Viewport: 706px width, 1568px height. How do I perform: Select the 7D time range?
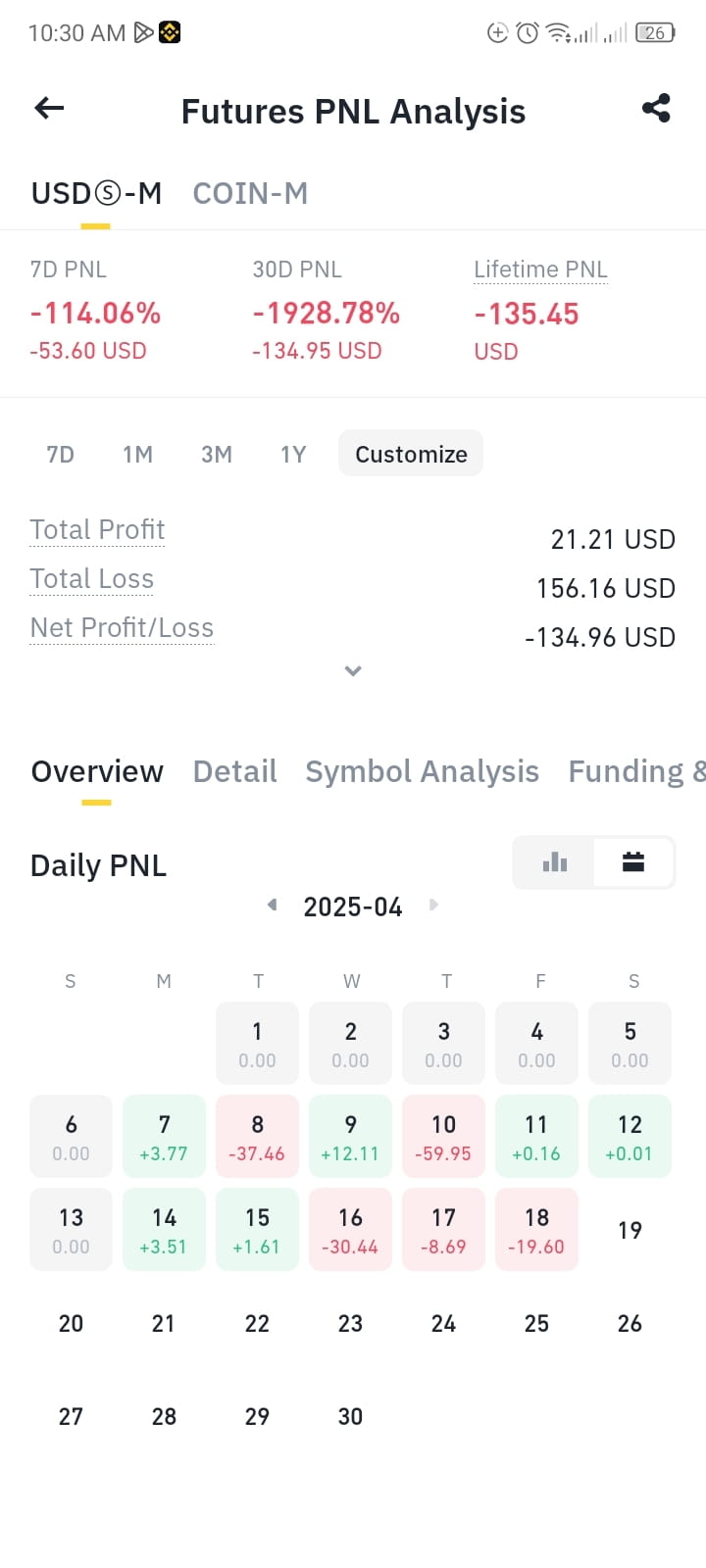(61, 454)
